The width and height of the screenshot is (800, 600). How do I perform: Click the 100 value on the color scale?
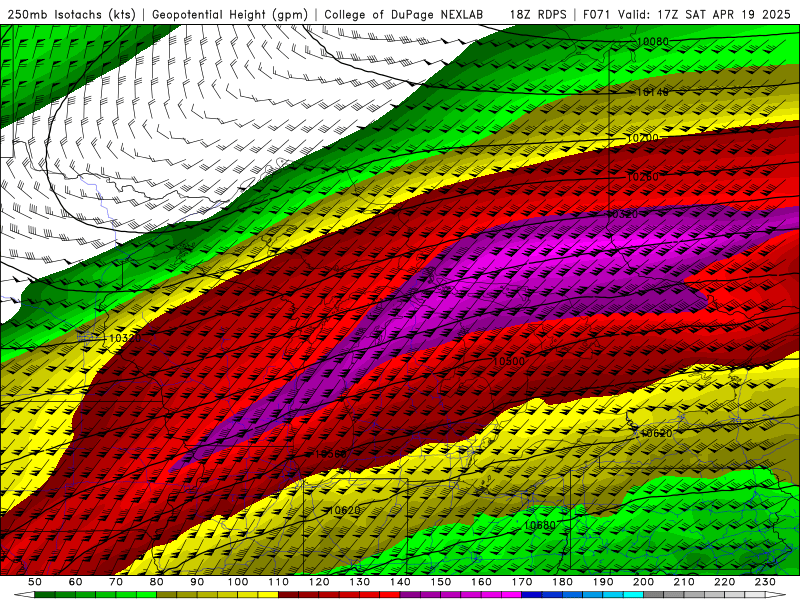click(x=238, y=582)
